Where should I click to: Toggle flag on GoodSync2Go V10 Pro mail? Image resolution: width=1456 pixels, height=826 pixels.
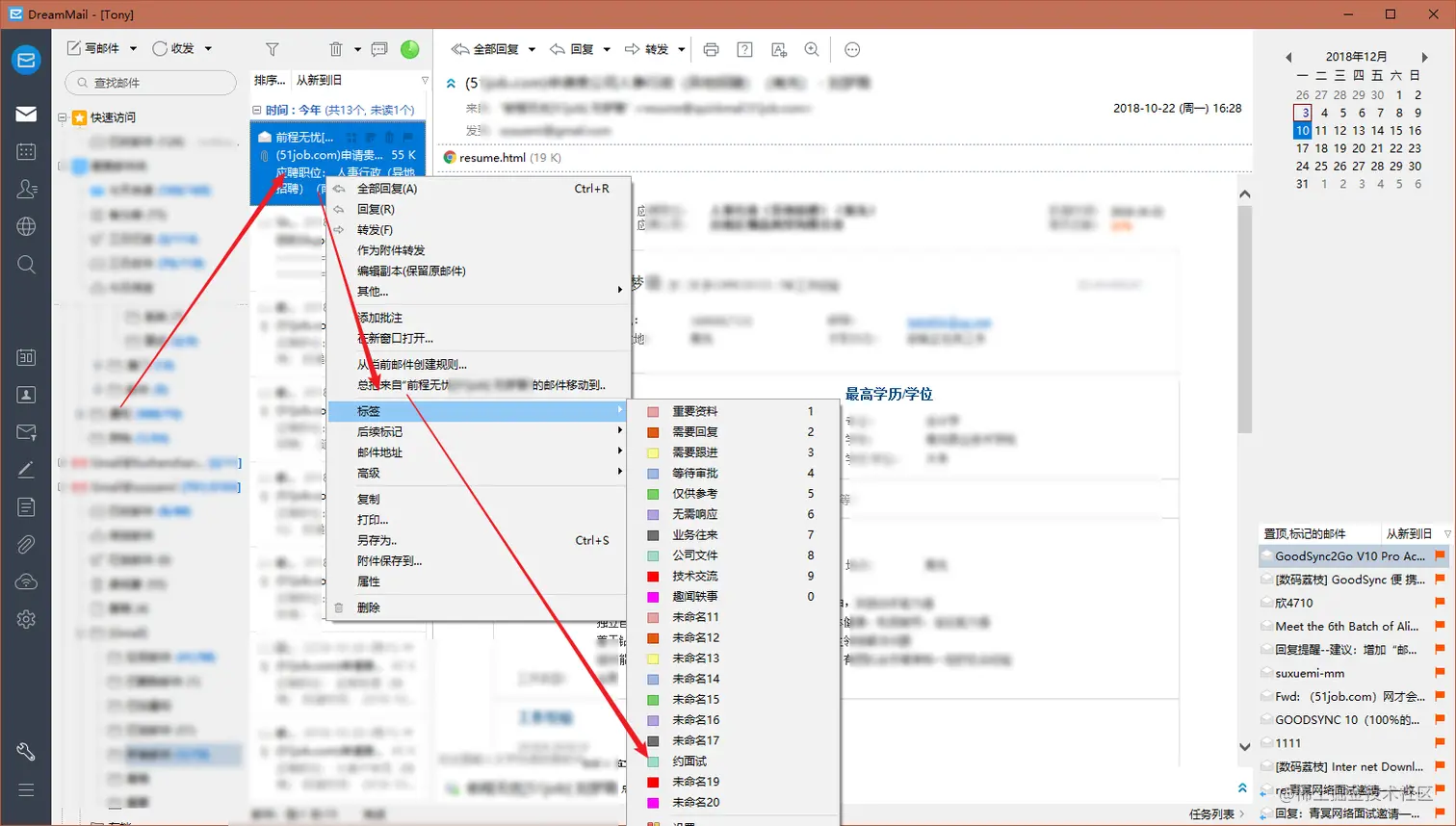pos(1440,555)
